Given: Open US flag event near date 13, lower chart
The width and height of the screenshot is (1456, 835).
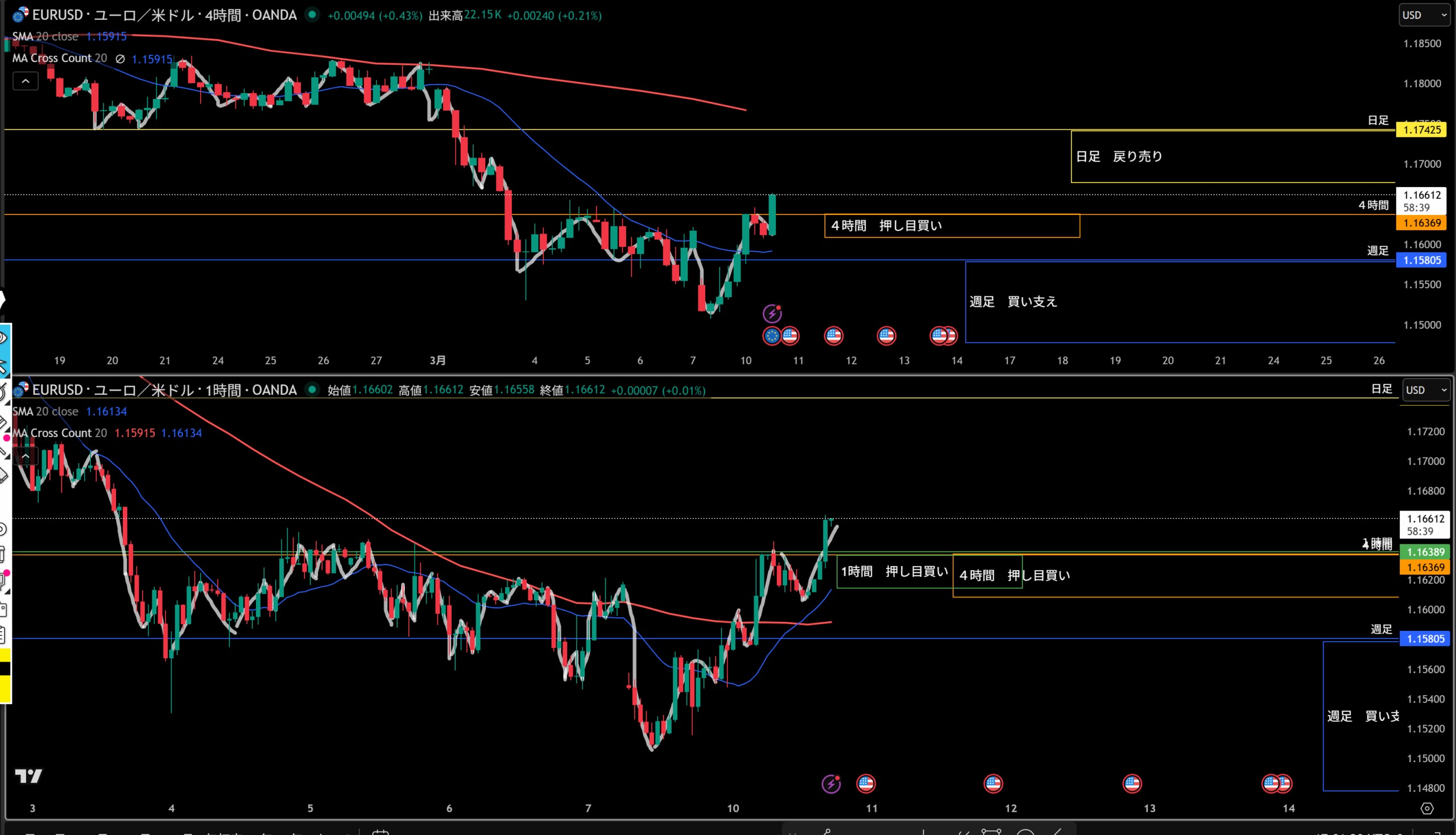Looking at the screenshot, I should (x=1132, y=783).
